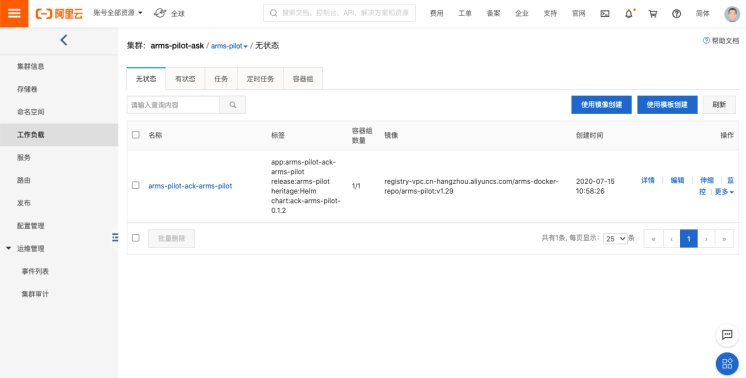Open 支持 top menu
The height and width of the screenshot is (378, 746).
click(550, 14)
